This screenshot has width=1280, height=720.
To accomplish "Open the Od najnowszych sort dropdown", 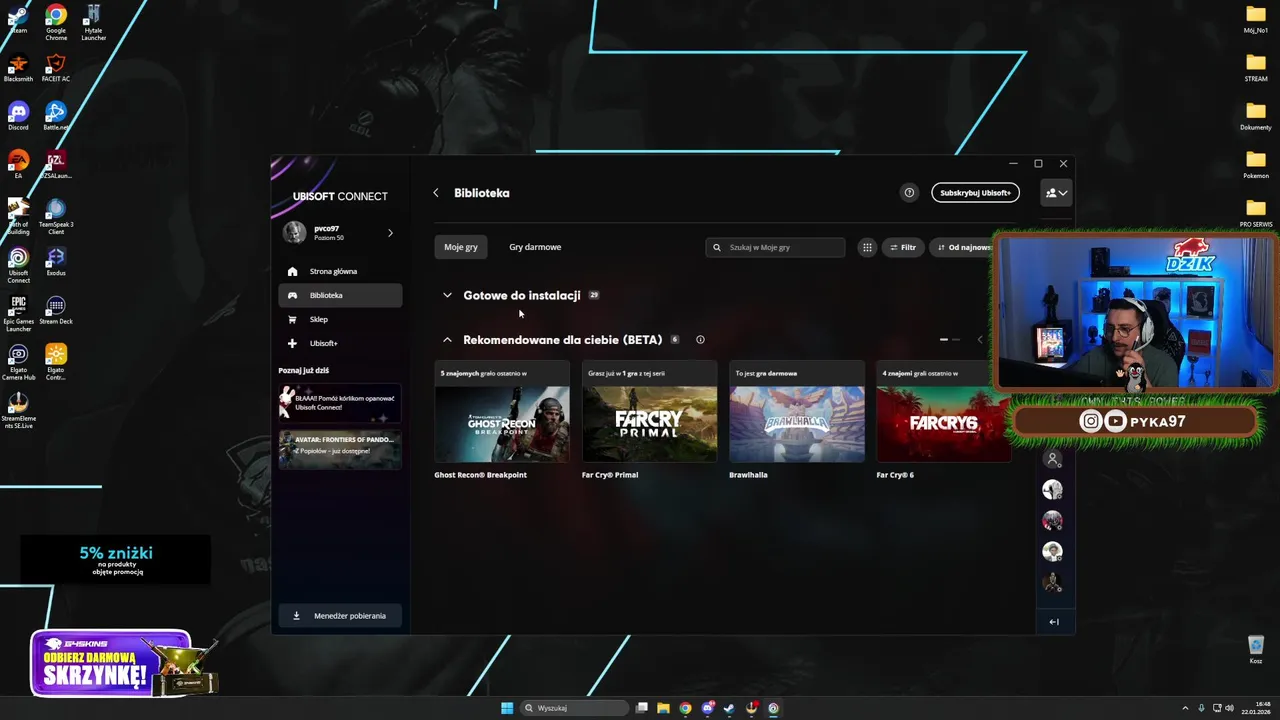I will point(962,247).
